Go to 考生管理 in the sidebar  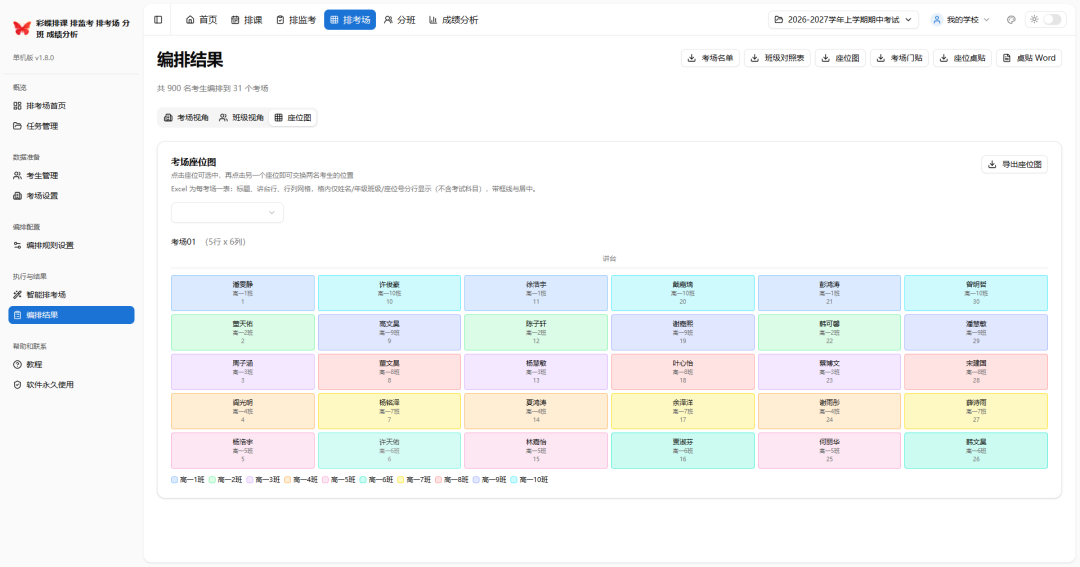72,176
